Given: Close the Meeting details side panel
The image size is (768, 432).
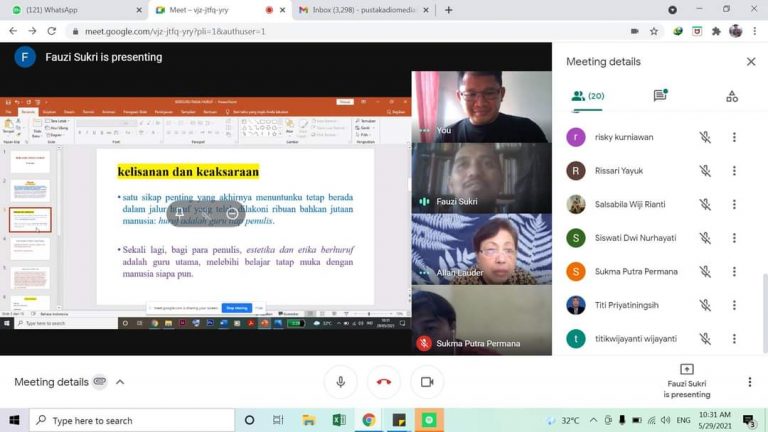Looking at the screenshot, I should (x=751, y=62).
